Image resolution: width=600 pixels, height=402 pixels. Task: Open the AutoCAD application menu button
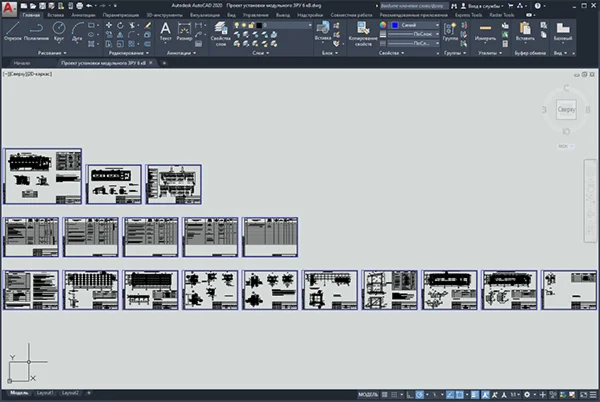coord(9,8)
